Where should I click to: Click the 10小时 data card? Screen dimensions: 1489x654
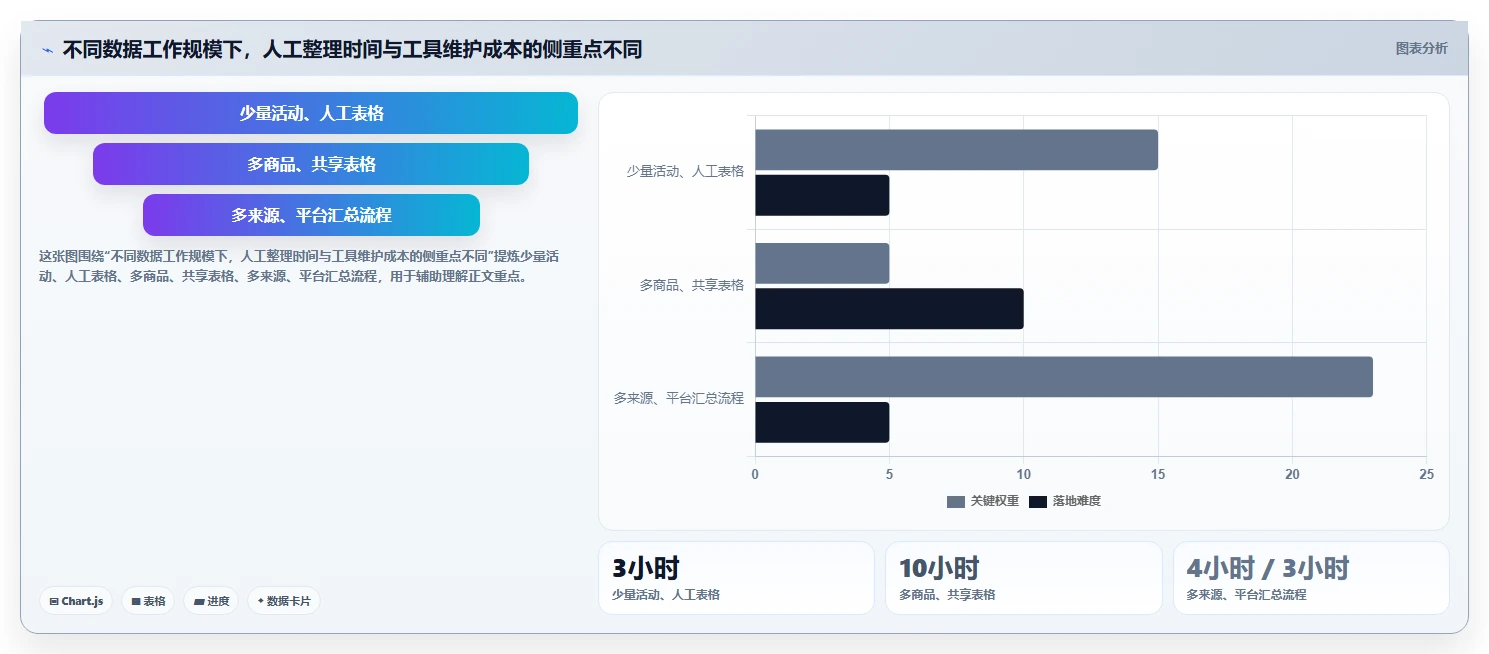[1024, 578]
